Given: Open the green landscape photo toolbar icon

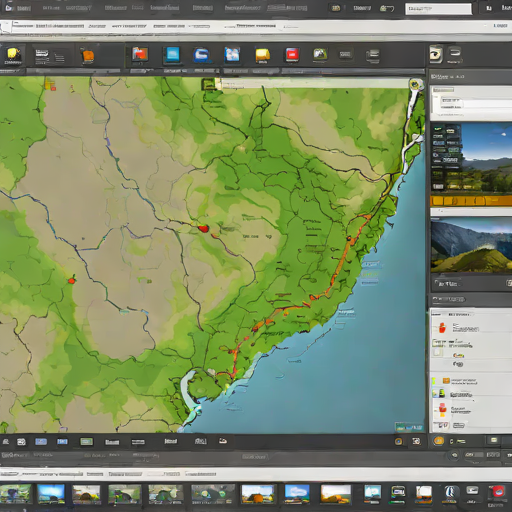Looking at the screenshot, I should pyautogui.click(x=320, y=54).
